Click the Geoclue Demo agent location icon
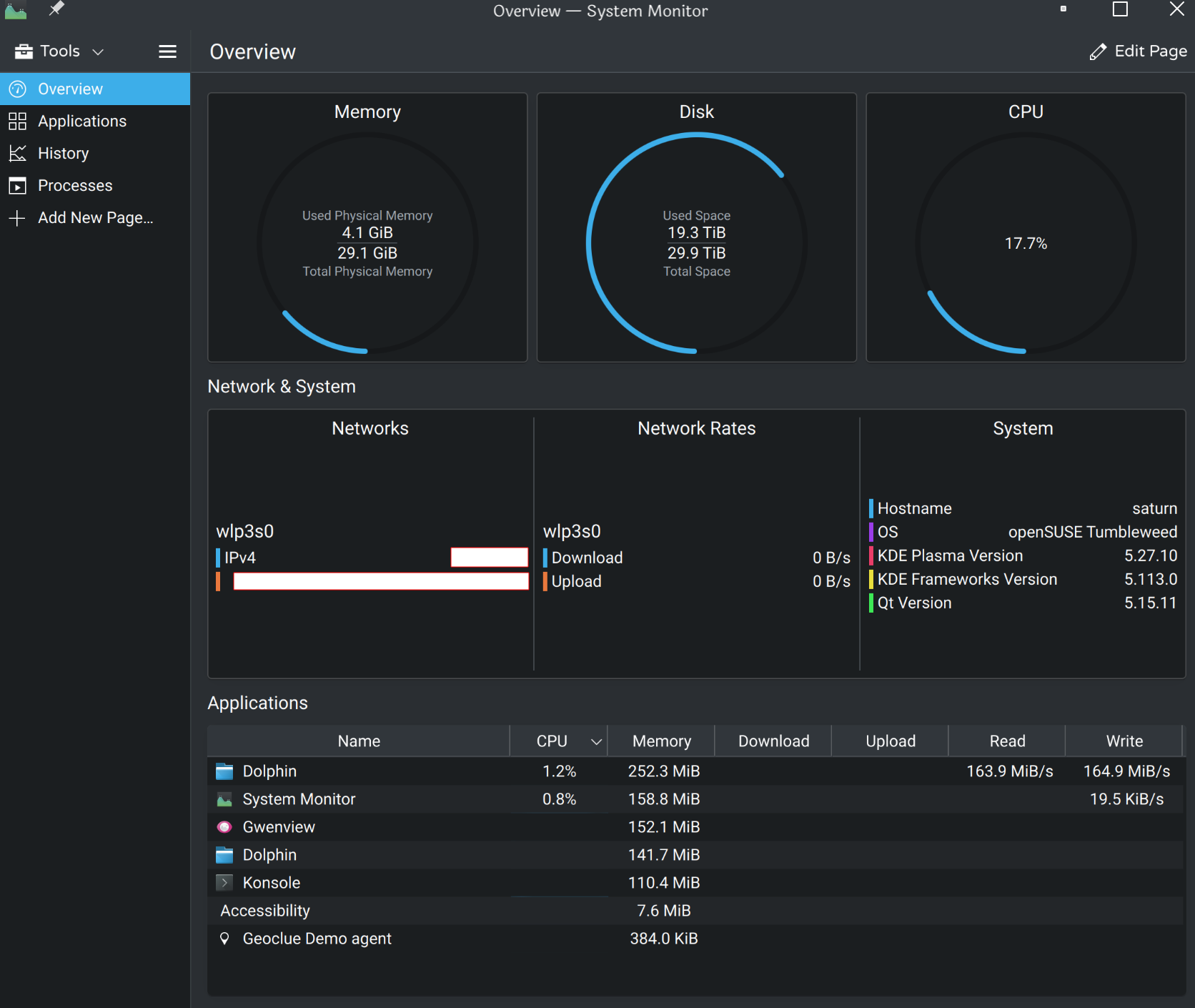Image resolution: width=1195 pixels, height=1008 pixels. tap(224, 939)
